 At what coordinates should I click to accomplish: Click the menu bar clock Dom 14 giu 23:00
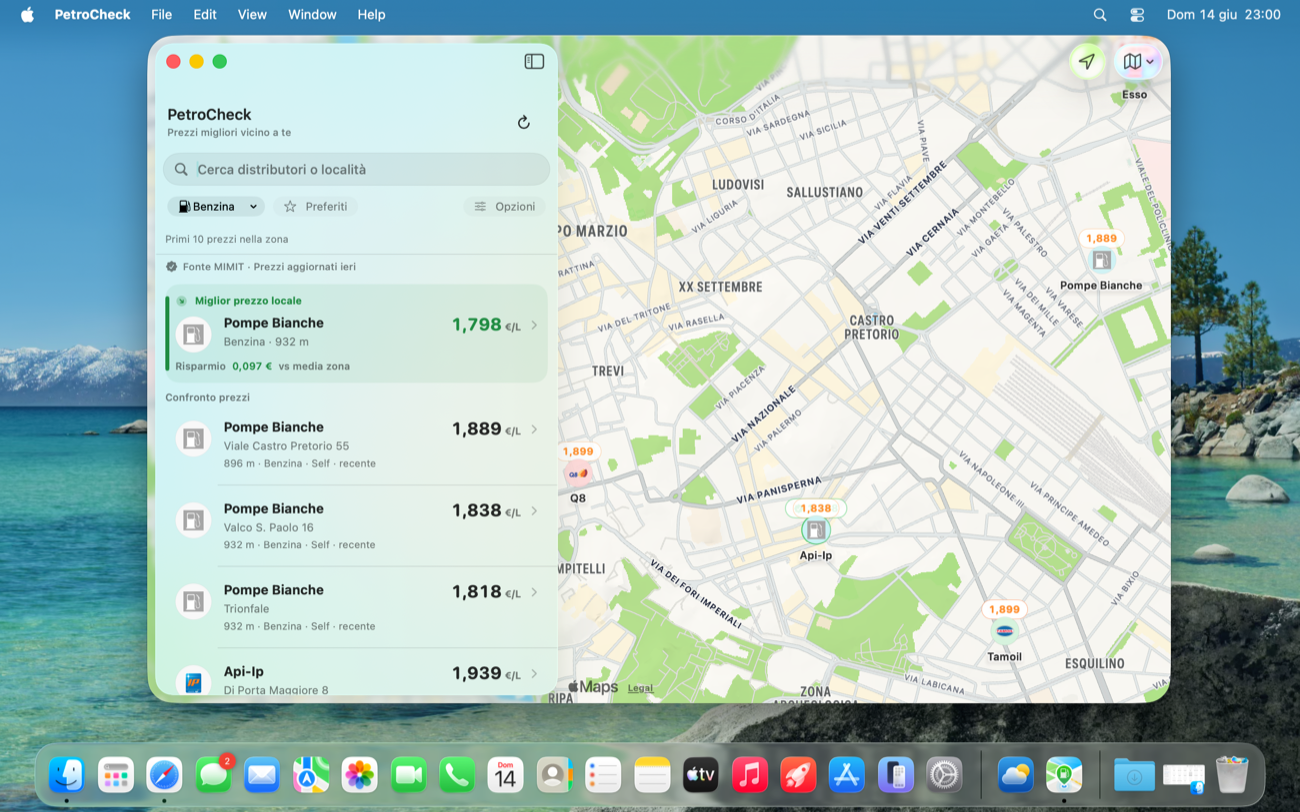pyautogui.click(x=1223, y=14)
